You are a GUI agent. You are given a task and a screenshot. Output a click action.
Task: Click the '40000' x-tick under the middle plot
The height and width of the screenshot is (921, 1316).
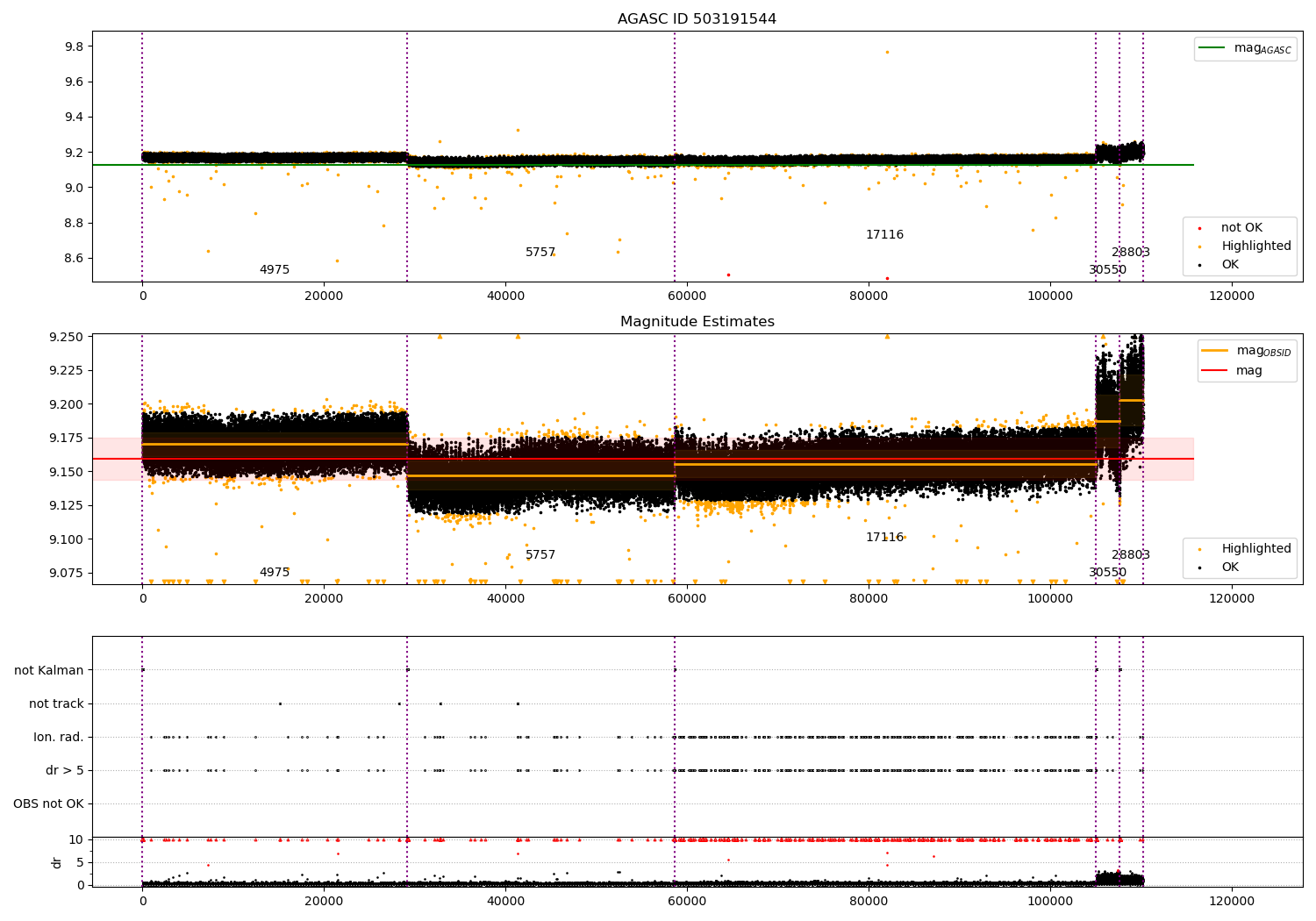click(x=505, y=599)
